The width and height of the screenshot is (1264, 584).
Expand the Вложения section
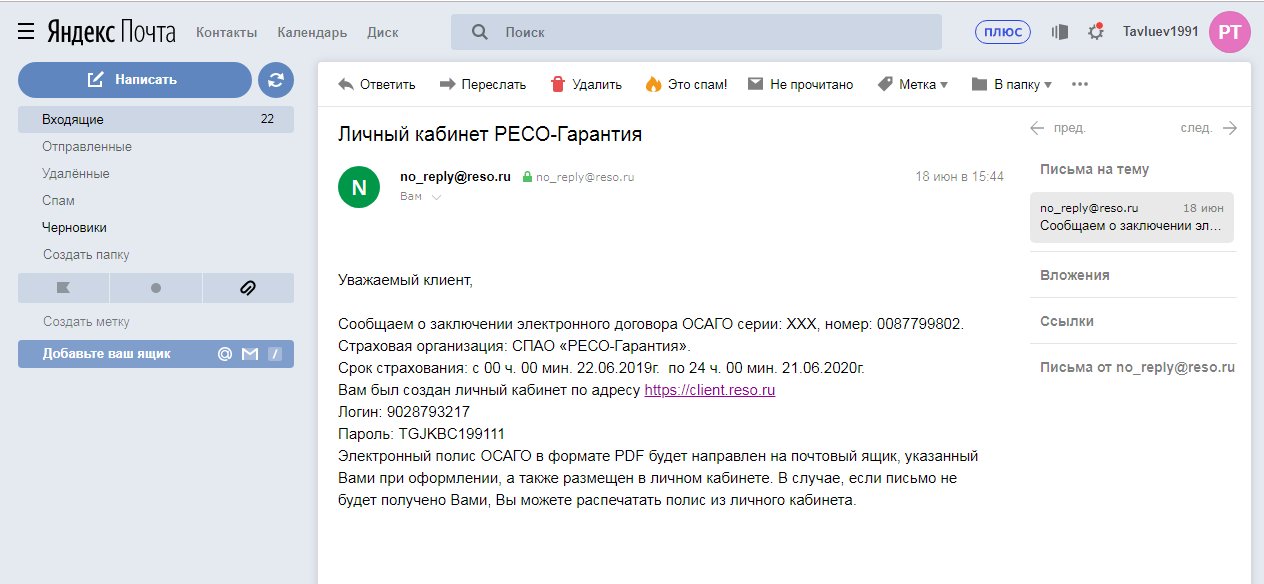tap(1074, 275)
